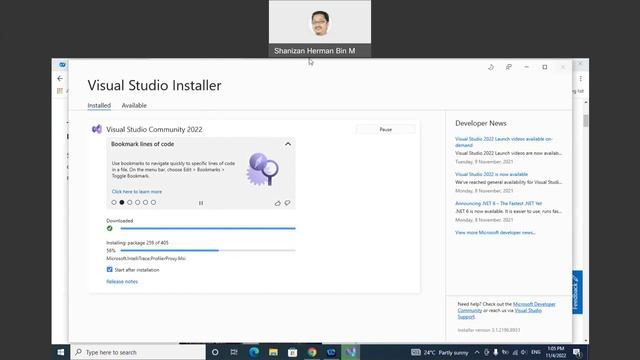Click the Type here to search box
The width and height of the screenshot is (640, 360).
(138, 352)
